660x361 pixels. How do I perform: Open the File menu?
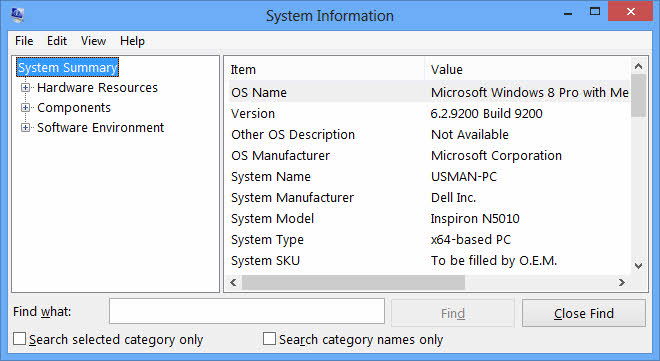[24, 41]
